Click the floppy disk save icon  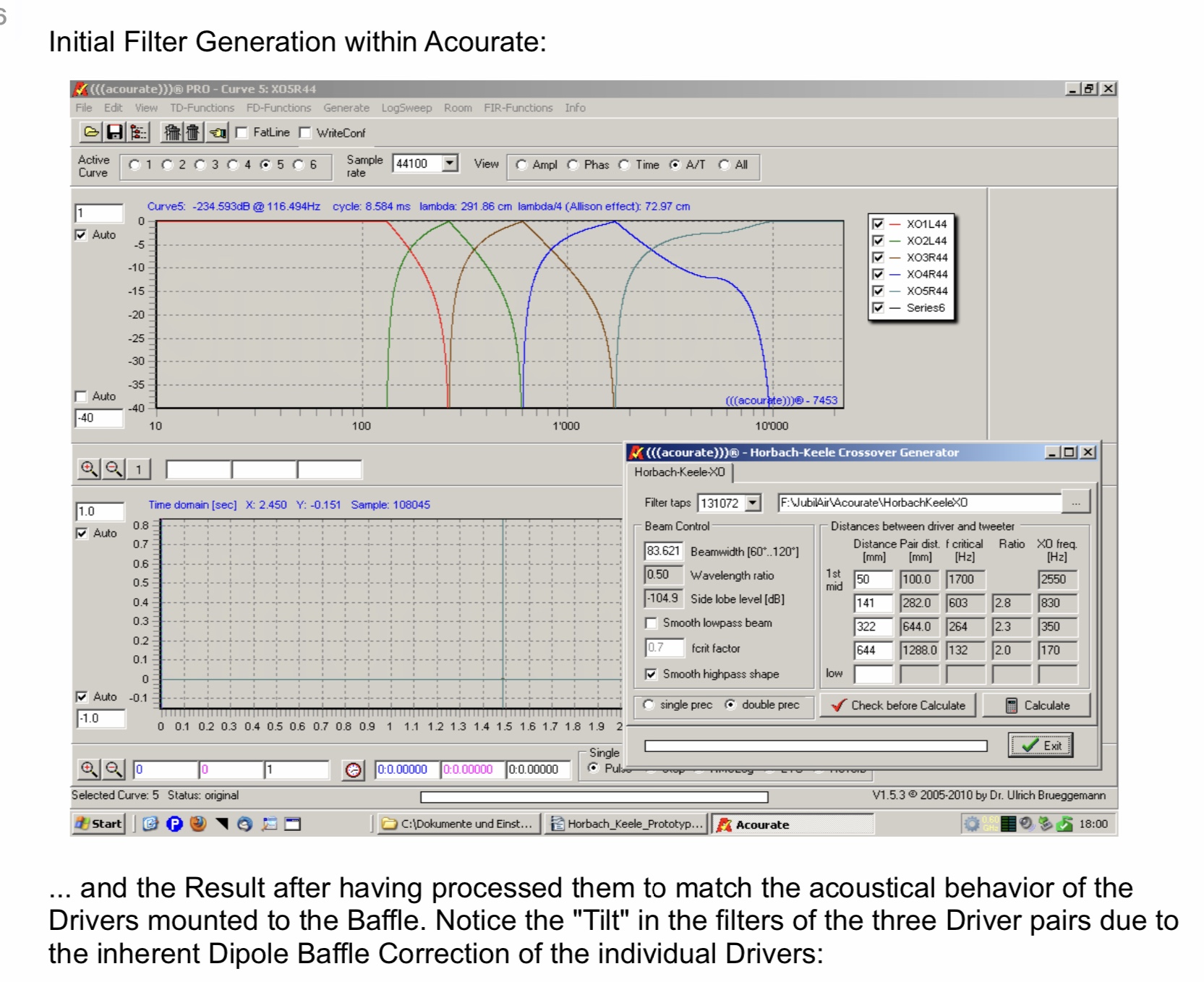pos(114,132)
